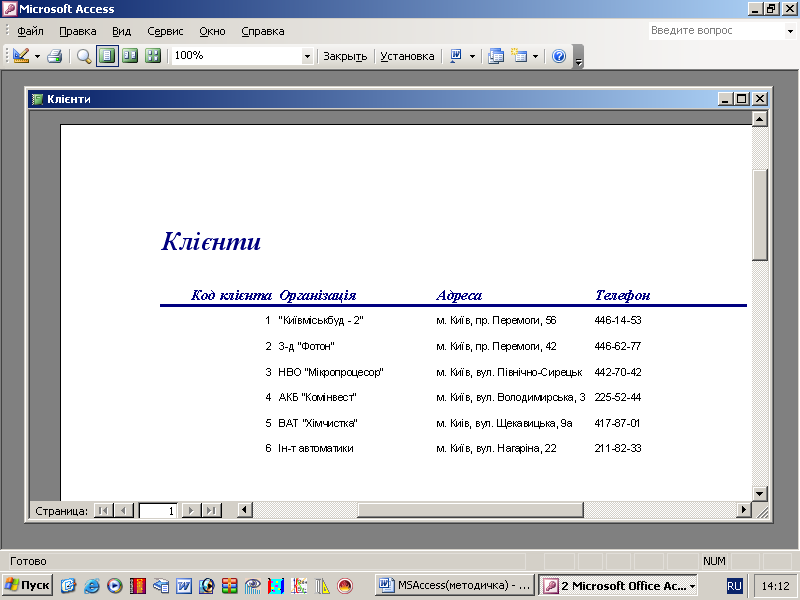The image size is (800, 600).
Task: Switch to MSAccess(методичка) Word taskbar button
Action: 455,585
